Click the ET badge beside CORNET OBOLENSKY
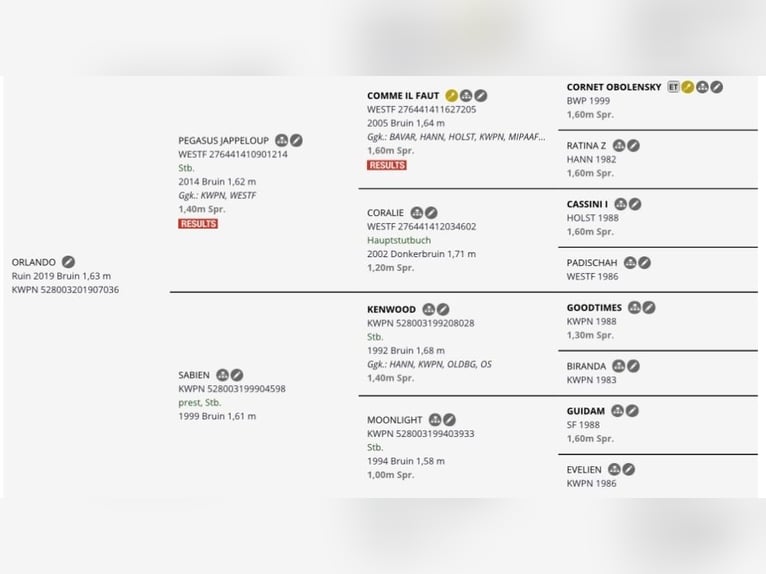 point(673,87)
